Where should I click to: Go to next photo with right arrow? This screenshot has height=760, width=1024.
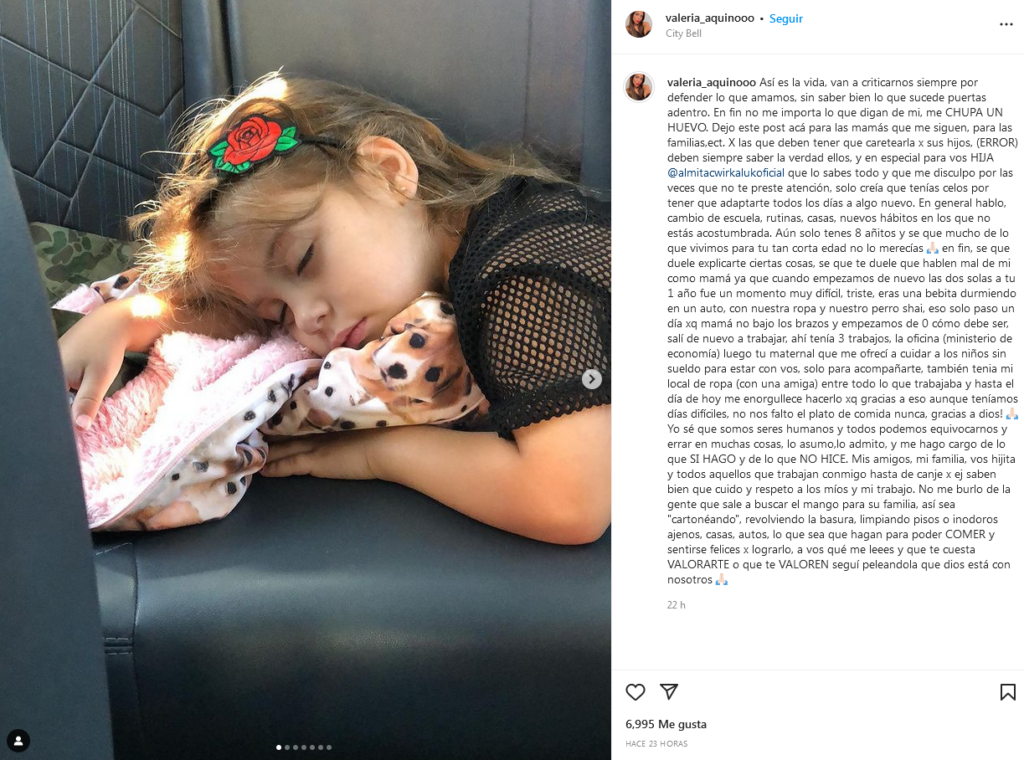(592, 379)
